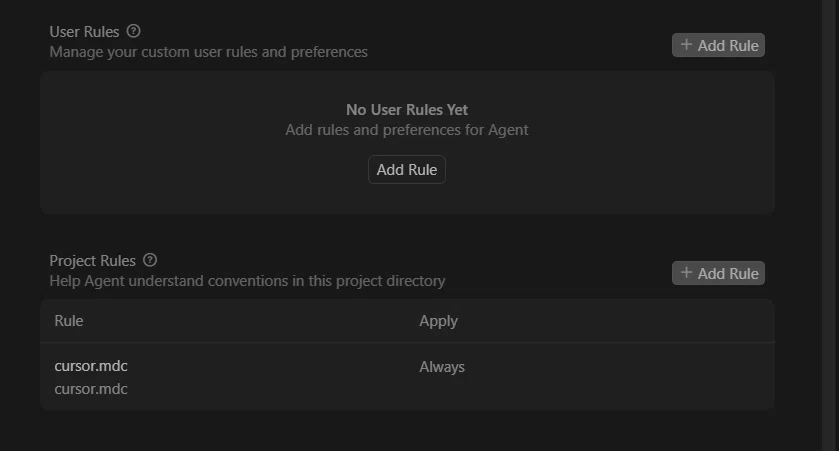Select the Project Rules section heading
The height and width of the screenshot is (451, 839).
click(x=93, y=261)
